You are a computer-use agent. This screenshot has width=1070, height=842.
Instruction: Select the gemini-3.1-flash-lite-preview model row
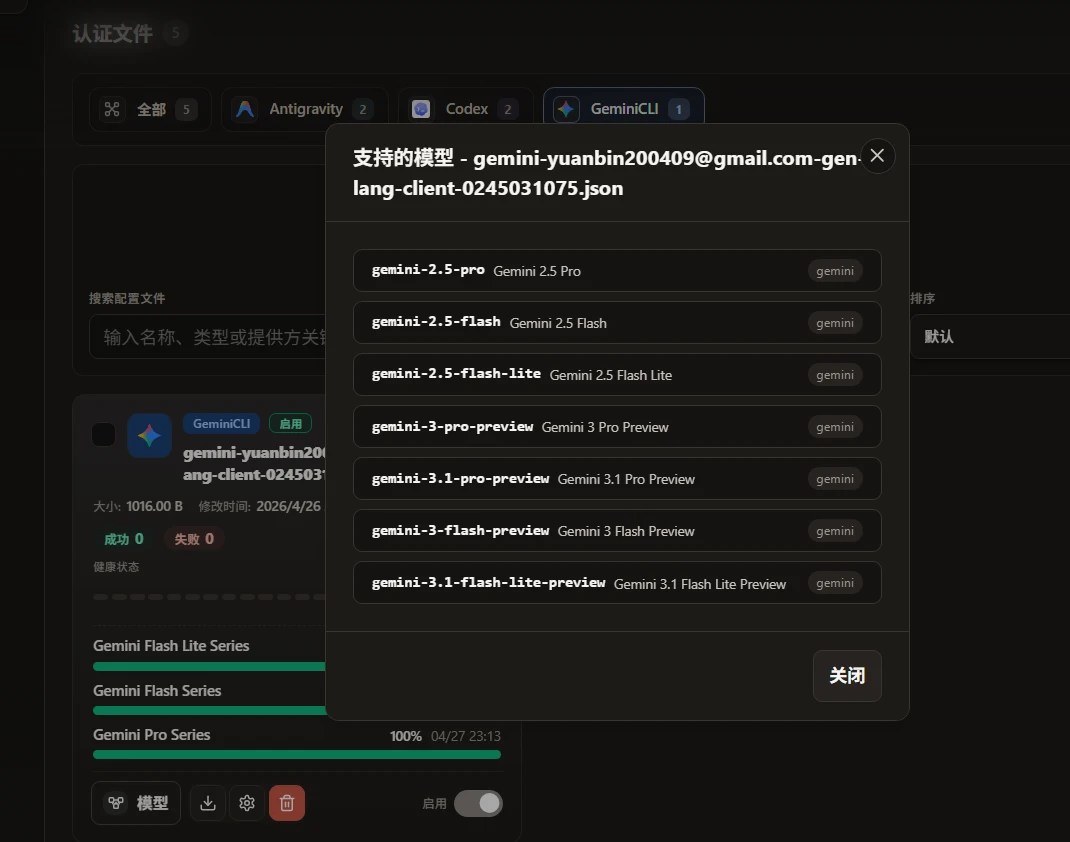pos(617,583)
